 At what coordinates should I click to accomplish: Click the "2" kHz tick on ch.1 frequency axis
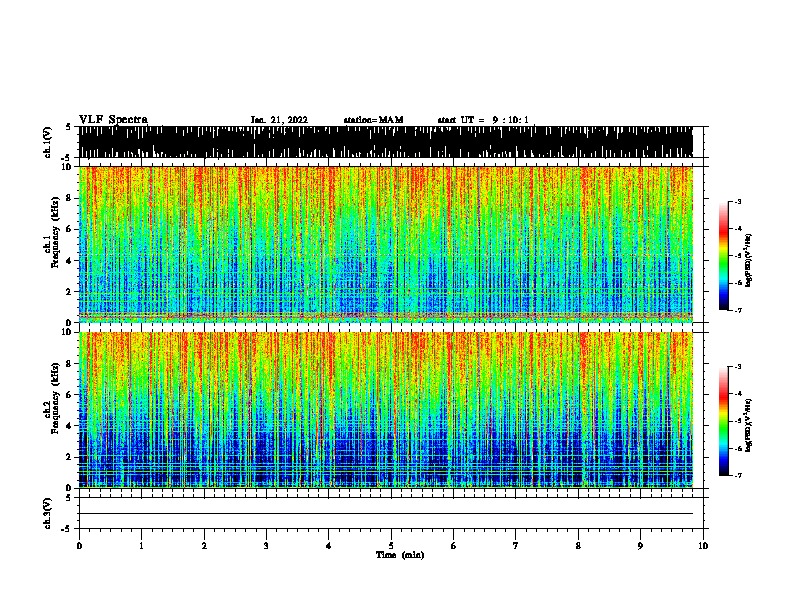[x=69, y=292]
